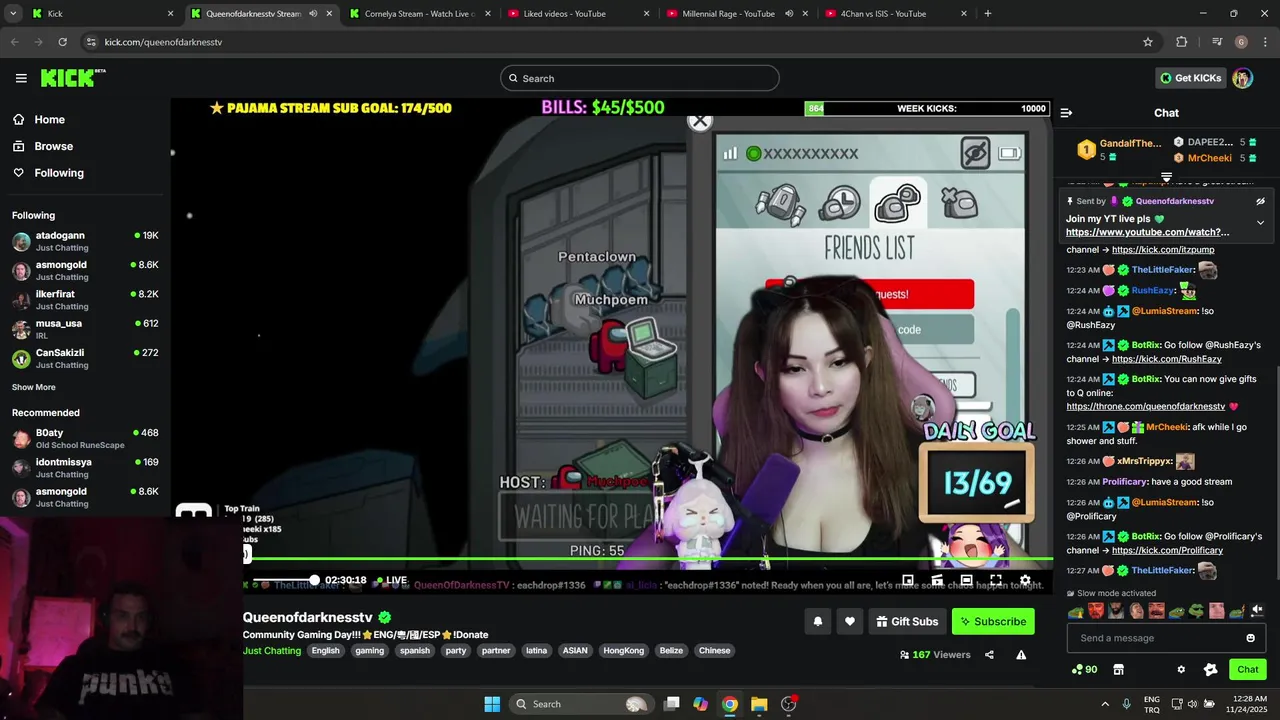Send message with green Chat button
Viewport: 1280px width, 720px height.
(1247, 669)
